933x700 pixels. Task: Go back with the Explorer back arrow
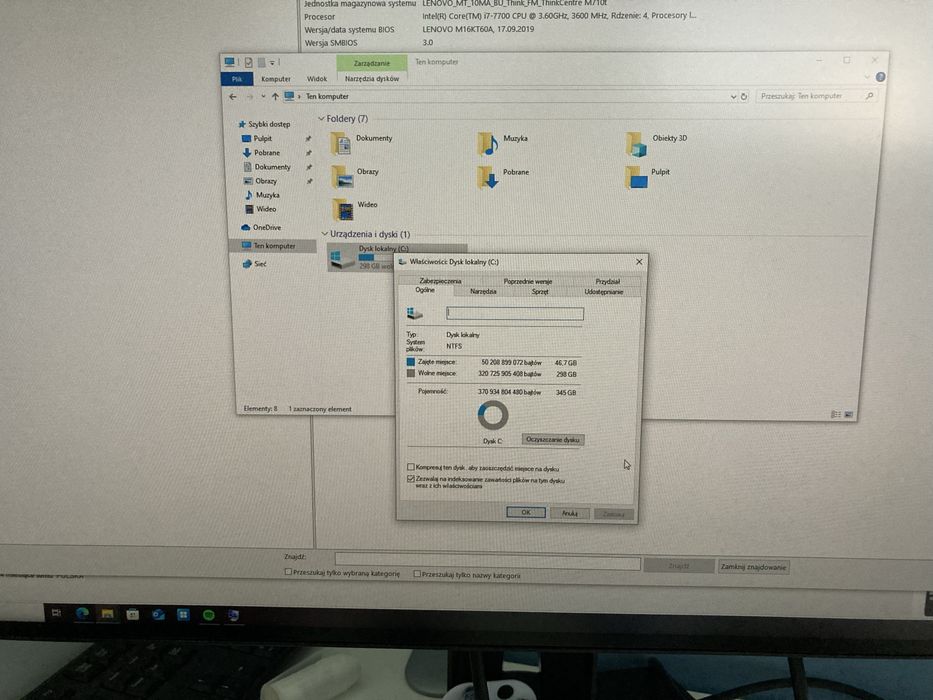pyautogui.click(x=233, y=96)
